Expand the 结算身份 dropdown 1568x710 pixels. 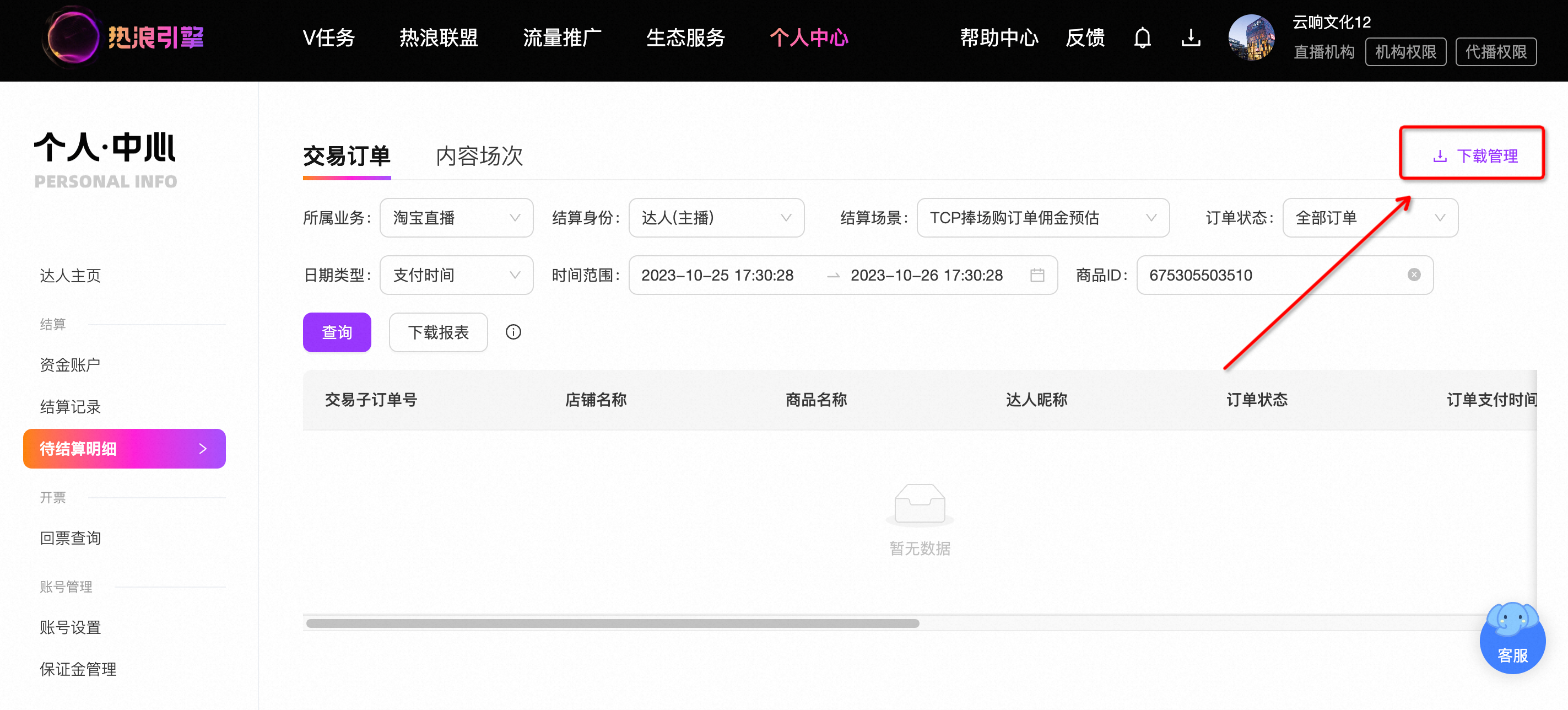(716, 217)
